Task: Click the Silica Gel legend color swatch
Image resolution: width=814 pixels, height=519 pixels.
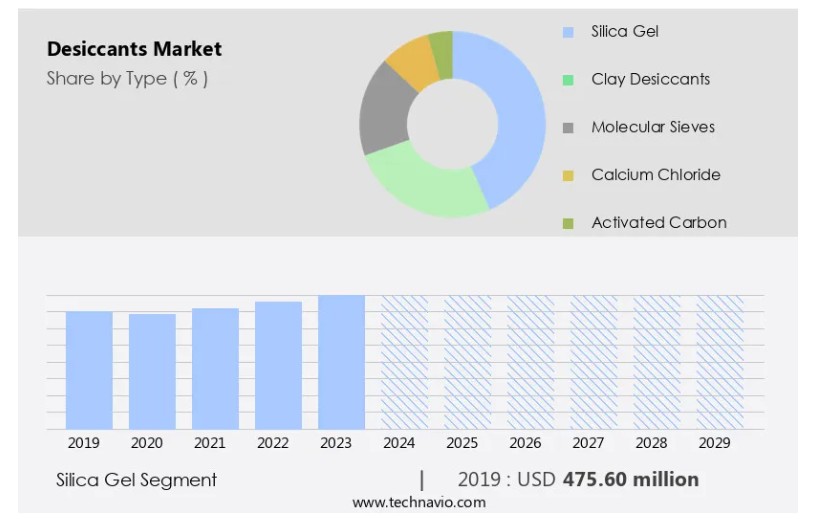Action: tap(568, 32)
